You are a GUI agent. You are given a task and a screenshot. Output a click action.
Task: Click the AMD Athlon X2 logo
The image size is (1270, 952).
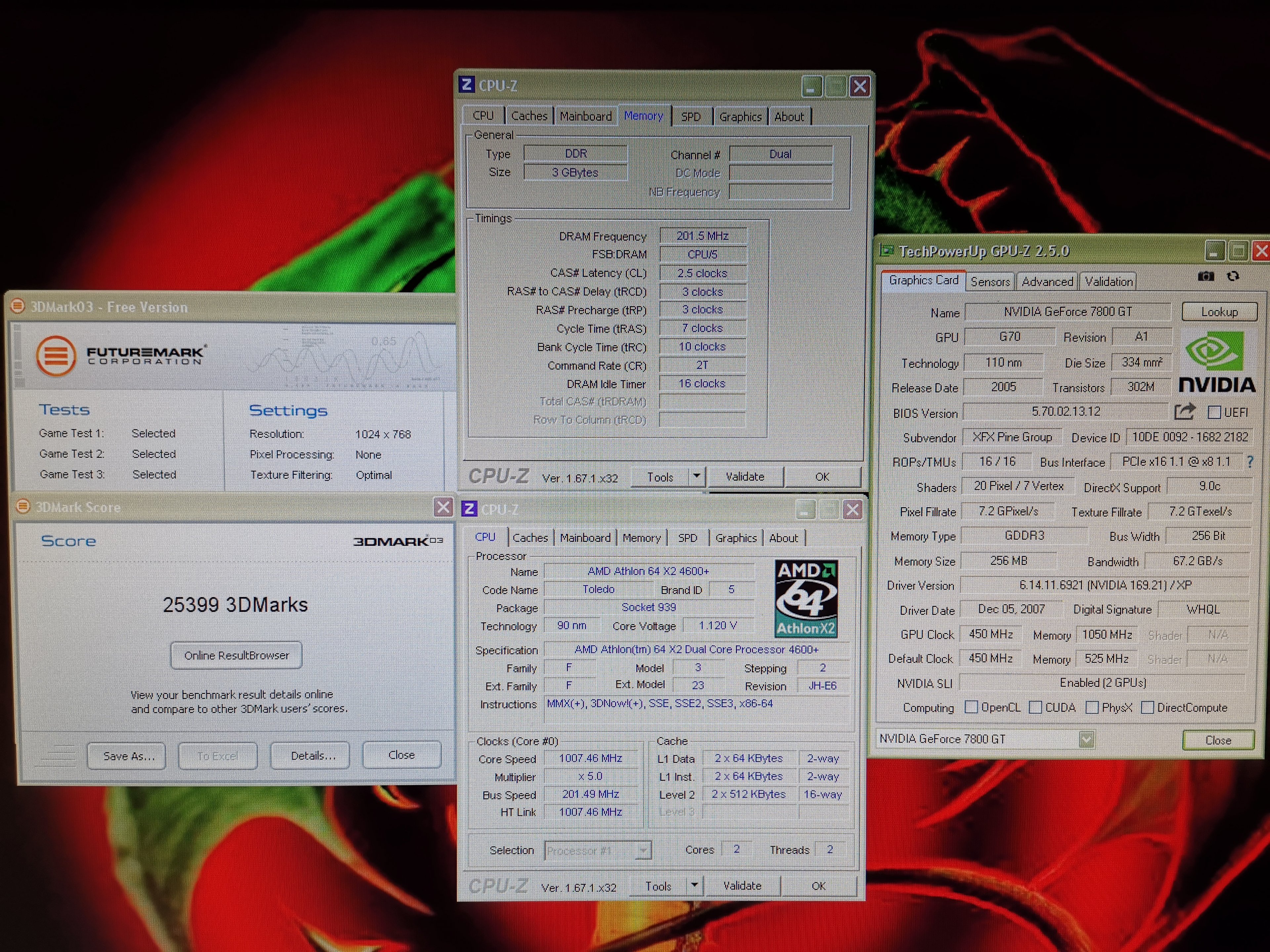806,599
